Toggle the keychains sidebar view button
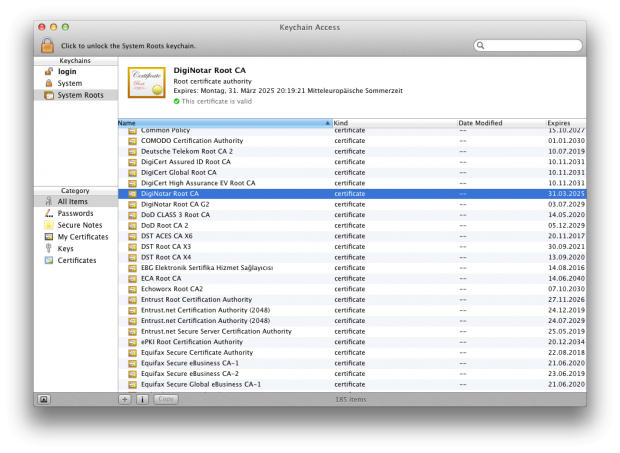This screenshot has width=620, height=453. 43,400
